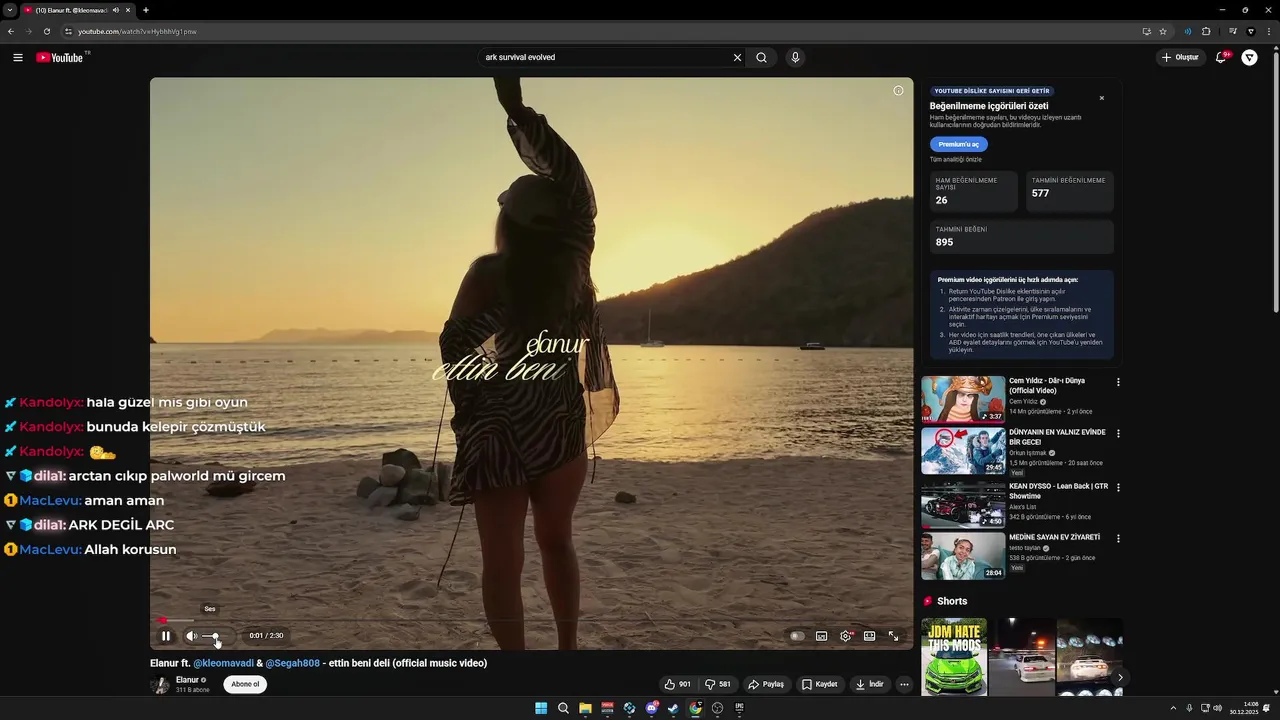Clear the search box text
Screen dimensions: 1280x720
tap(737, 58)
